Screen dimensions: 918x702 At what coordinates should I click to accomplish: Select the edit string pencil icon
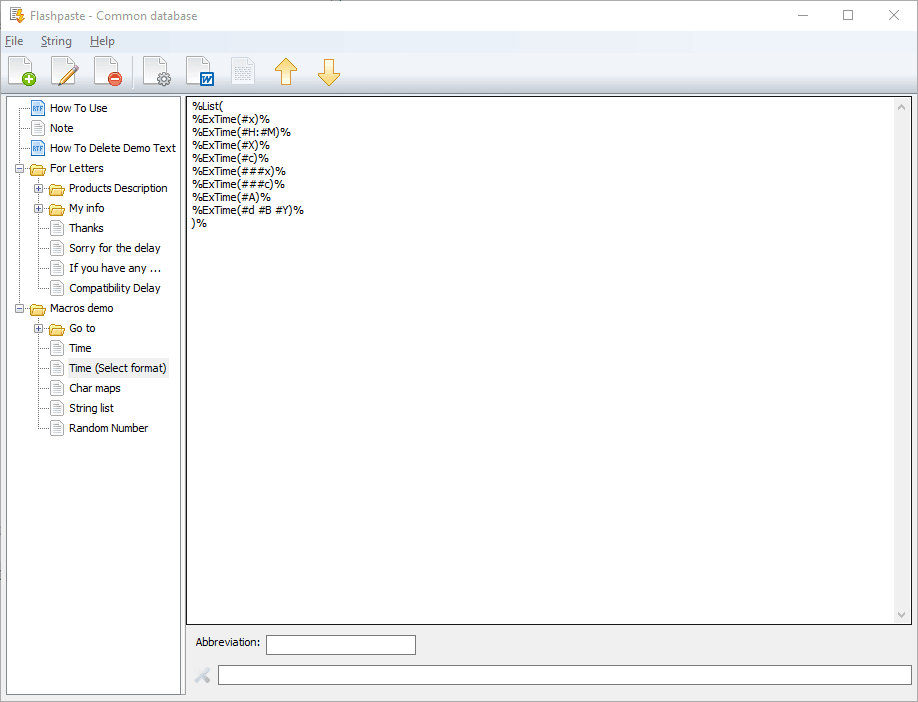[x=63, y=71]
